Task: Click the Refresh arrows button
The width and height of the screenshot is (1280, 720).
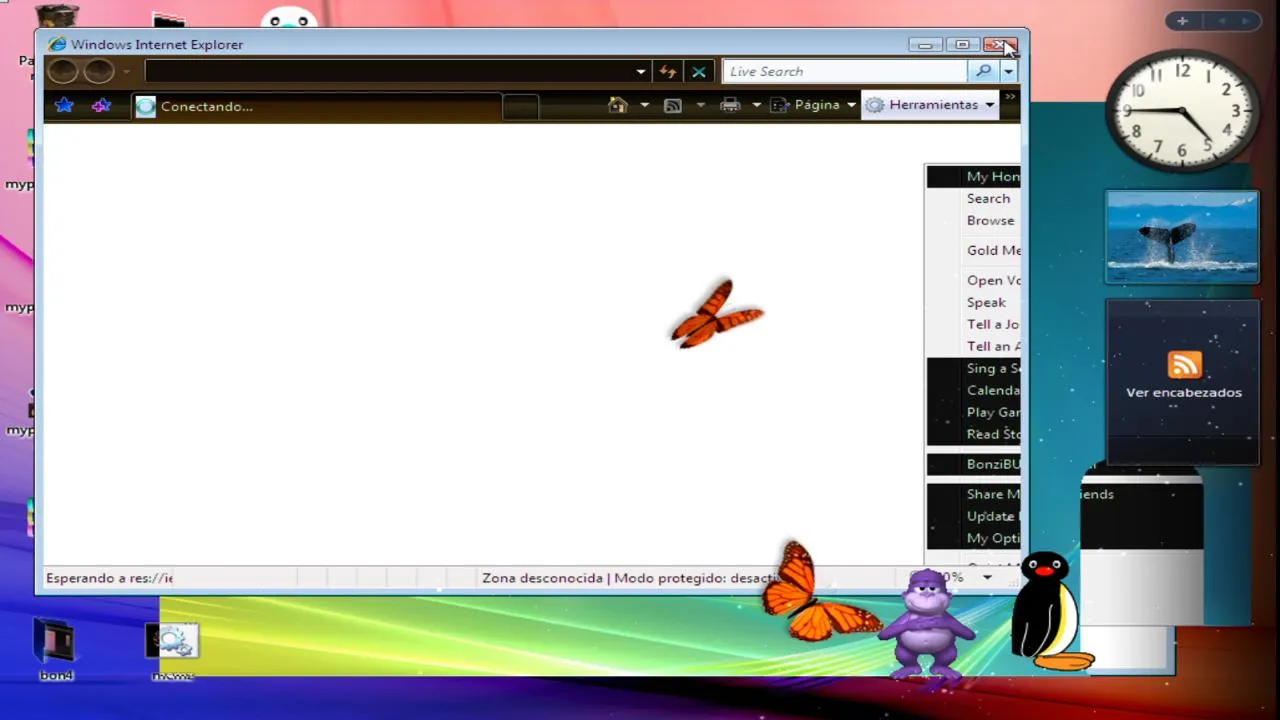Action: (x=668, y=72)
